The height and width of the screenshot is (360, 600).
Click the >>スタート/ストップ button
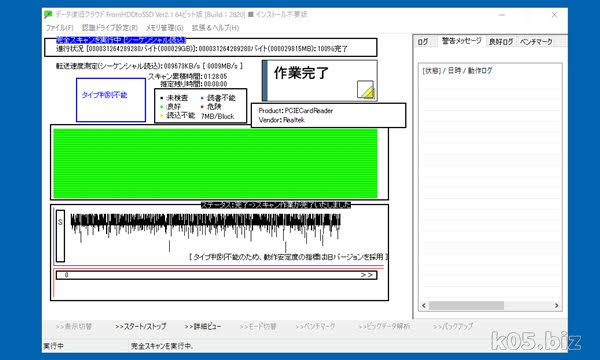(140, 326)
